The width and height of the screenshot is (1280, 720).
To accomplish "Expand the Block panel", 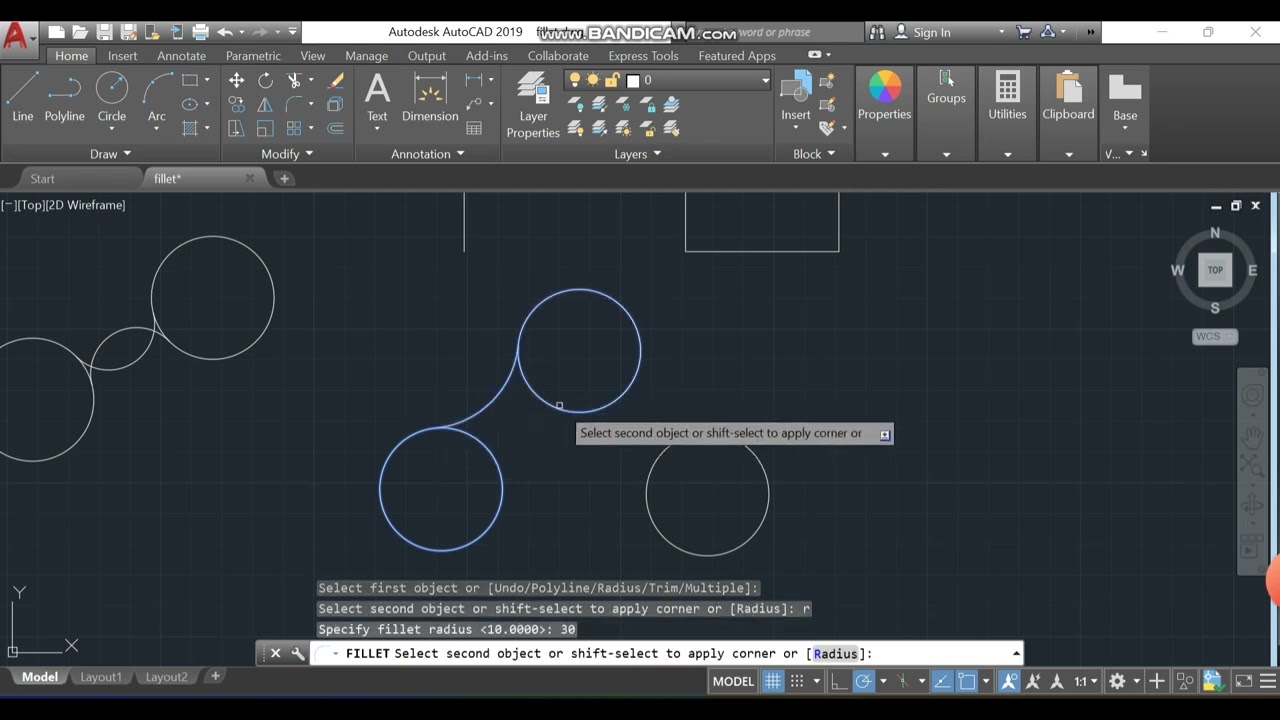I will coord(814,154).
